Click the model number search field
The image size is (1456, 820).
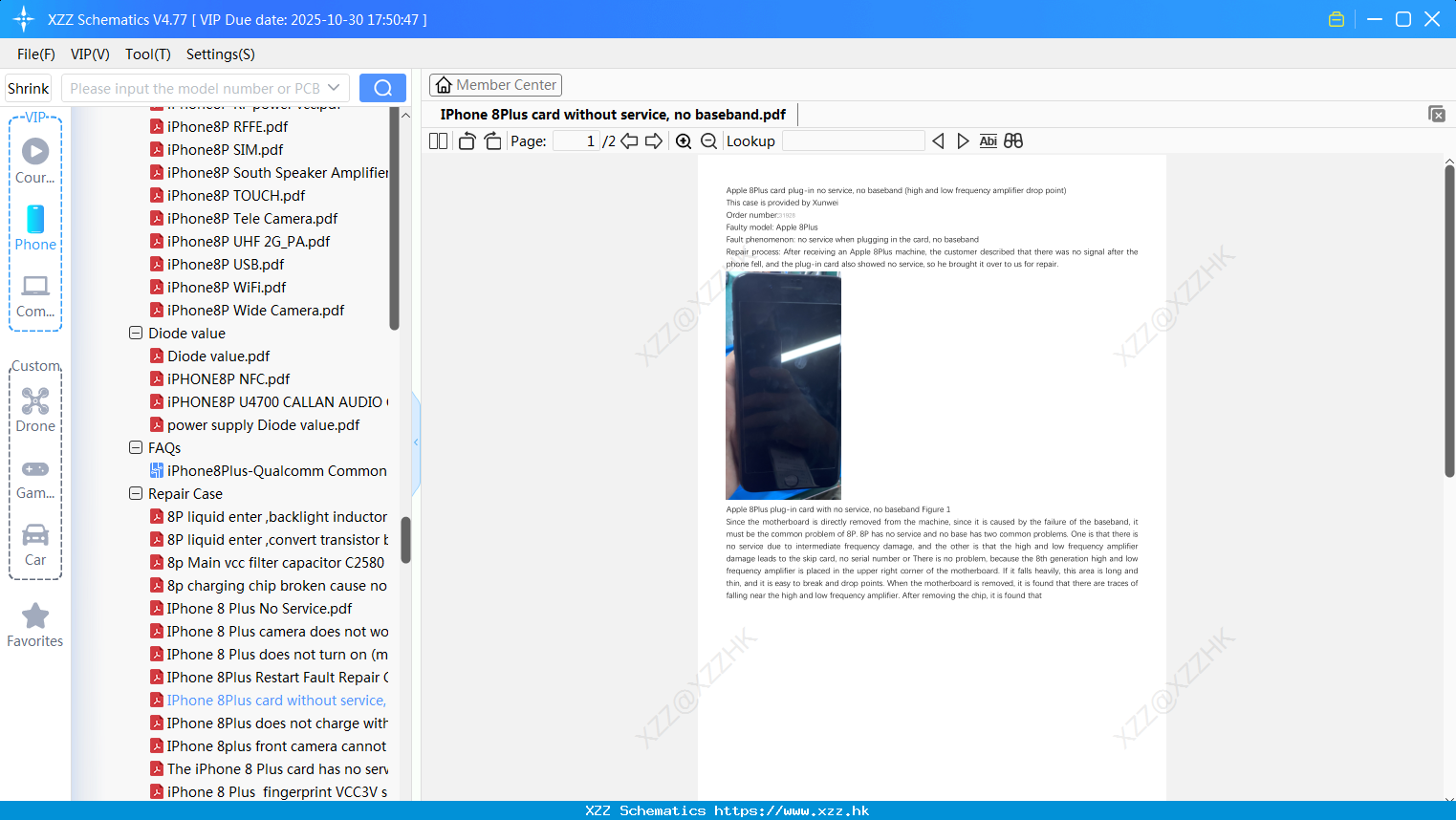coord(195,88)
